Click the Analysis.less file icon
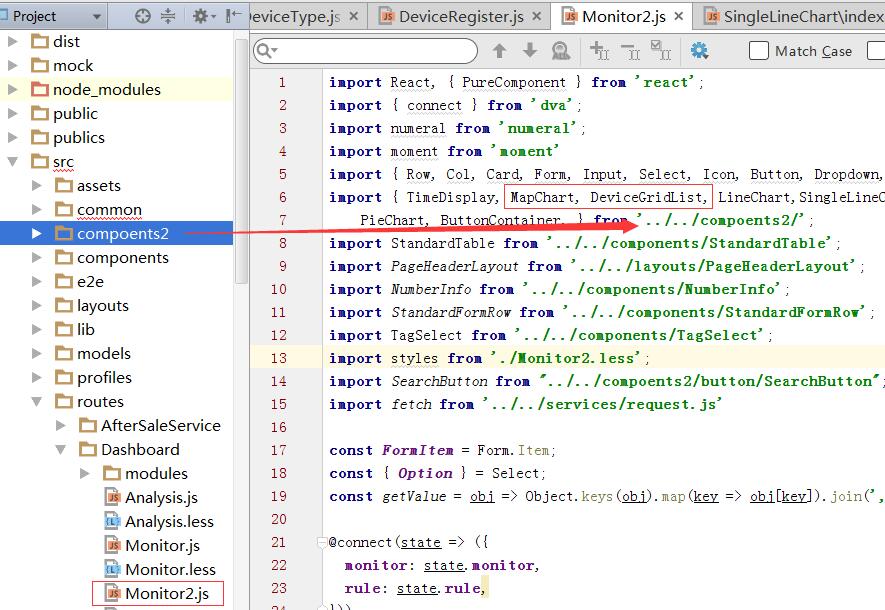885x610 pixels. (113, 521)
